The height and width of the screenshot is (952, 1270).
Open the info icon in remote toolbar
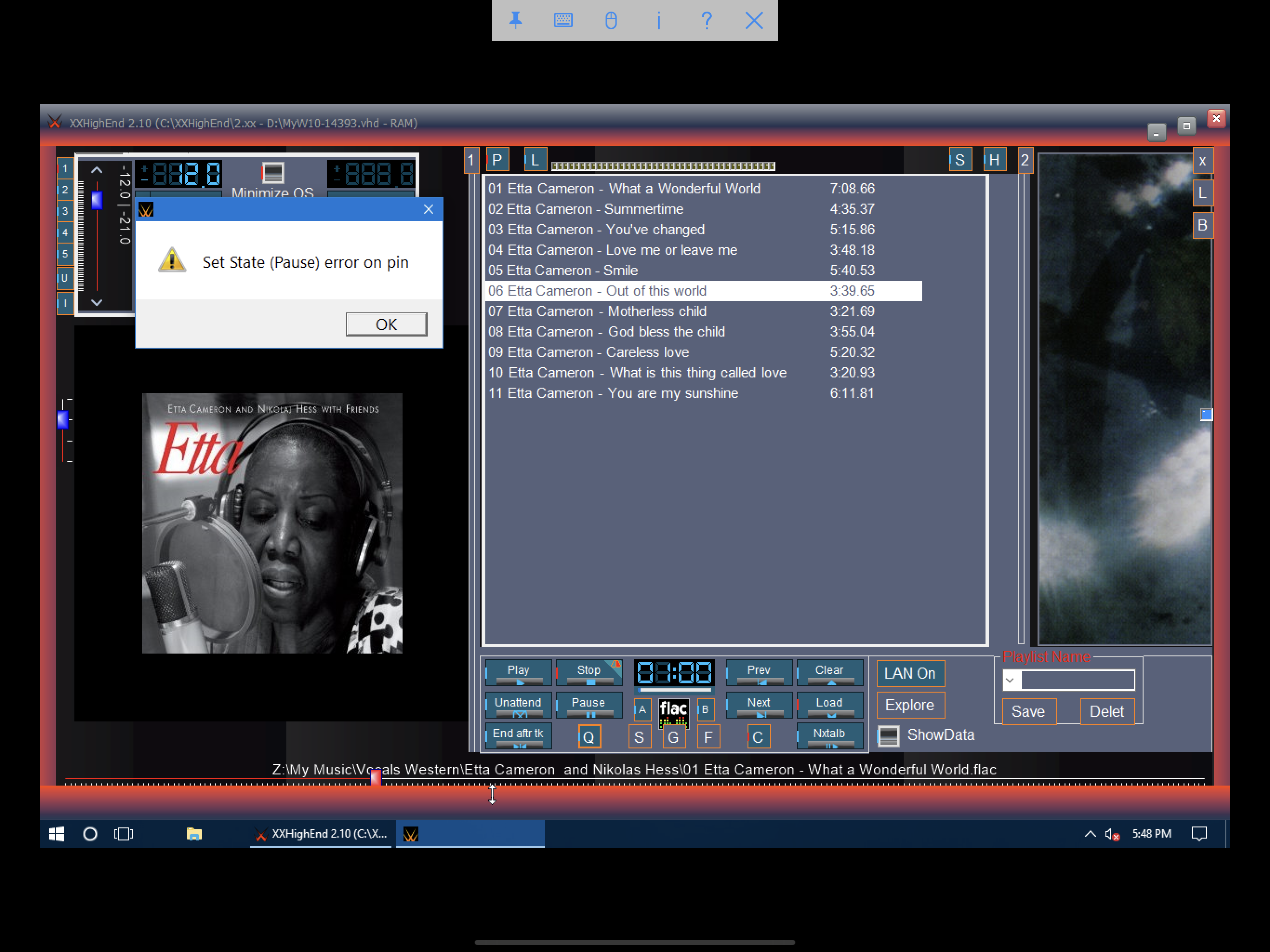(x=659, y=20)
